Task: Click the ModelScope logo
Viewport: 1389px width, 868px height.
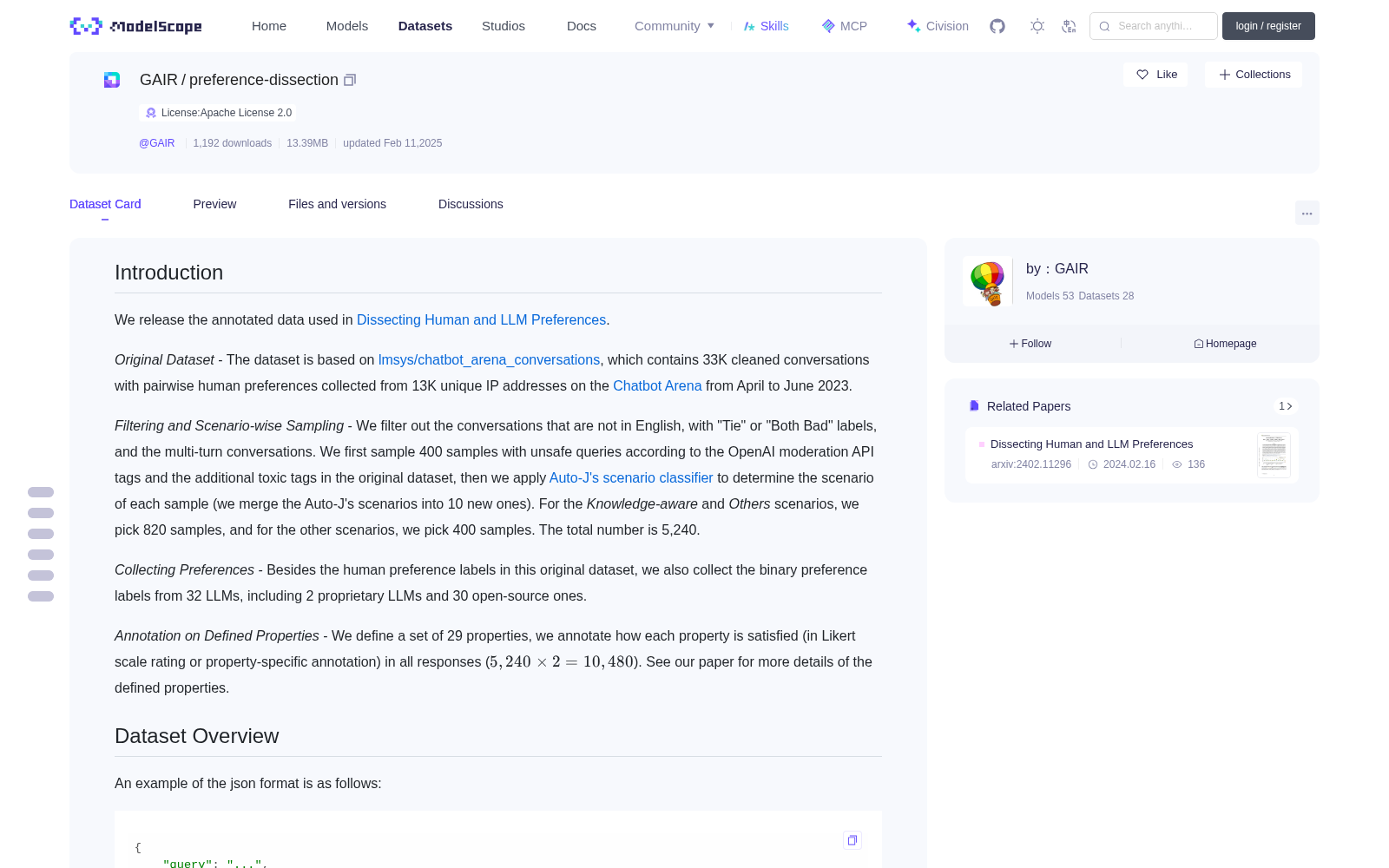Action: (x=136, y=26)
